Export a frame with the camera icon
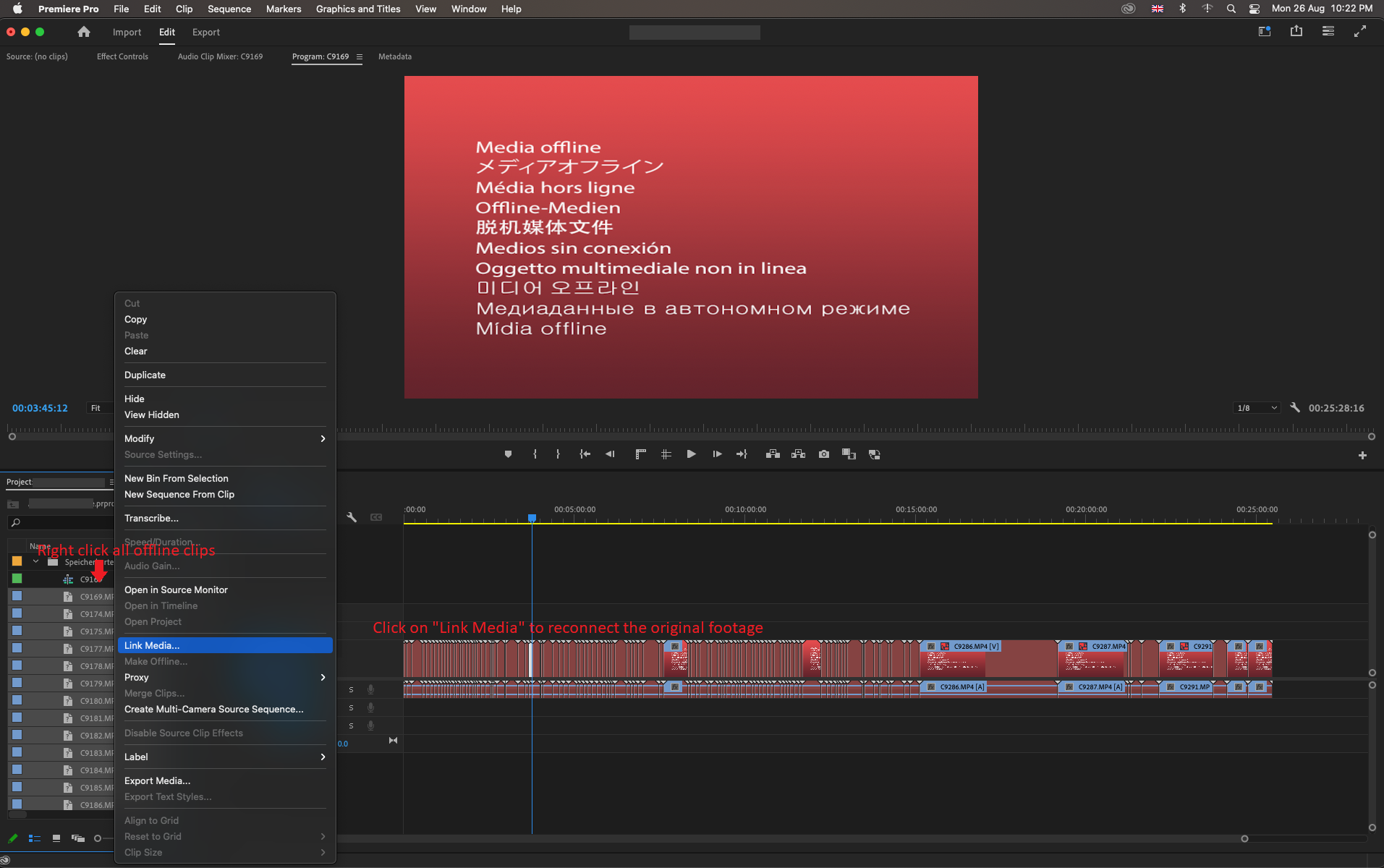Screen dimensions: 1384x868 (824, 454)
